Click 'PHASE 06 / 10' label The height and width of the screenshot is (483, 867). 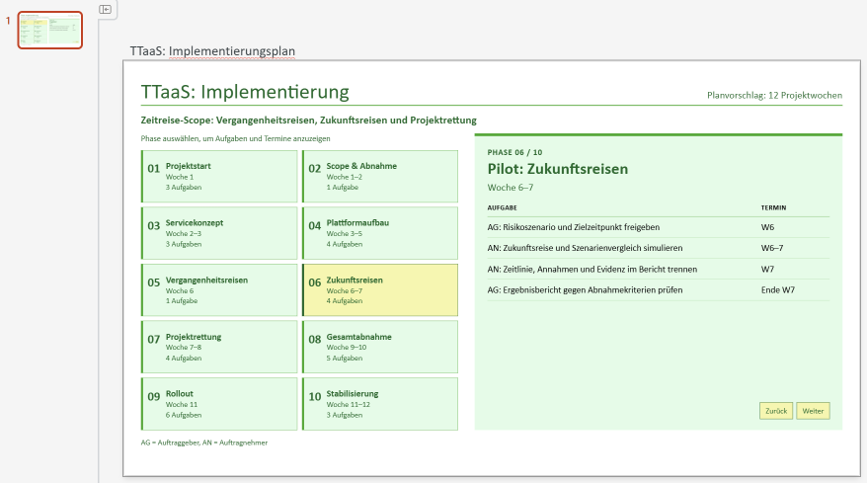(515, 153)
